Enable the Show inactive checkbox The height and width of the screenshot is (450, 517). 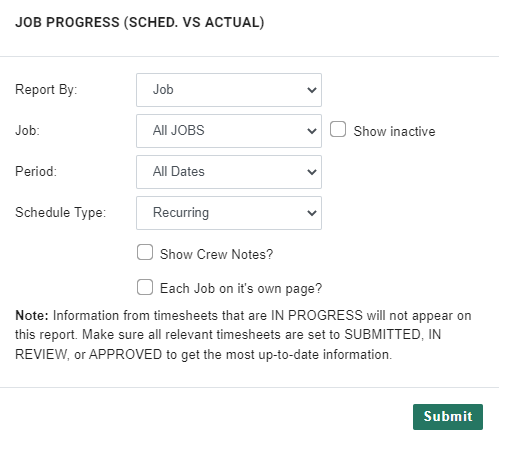(x=338, y=129)
